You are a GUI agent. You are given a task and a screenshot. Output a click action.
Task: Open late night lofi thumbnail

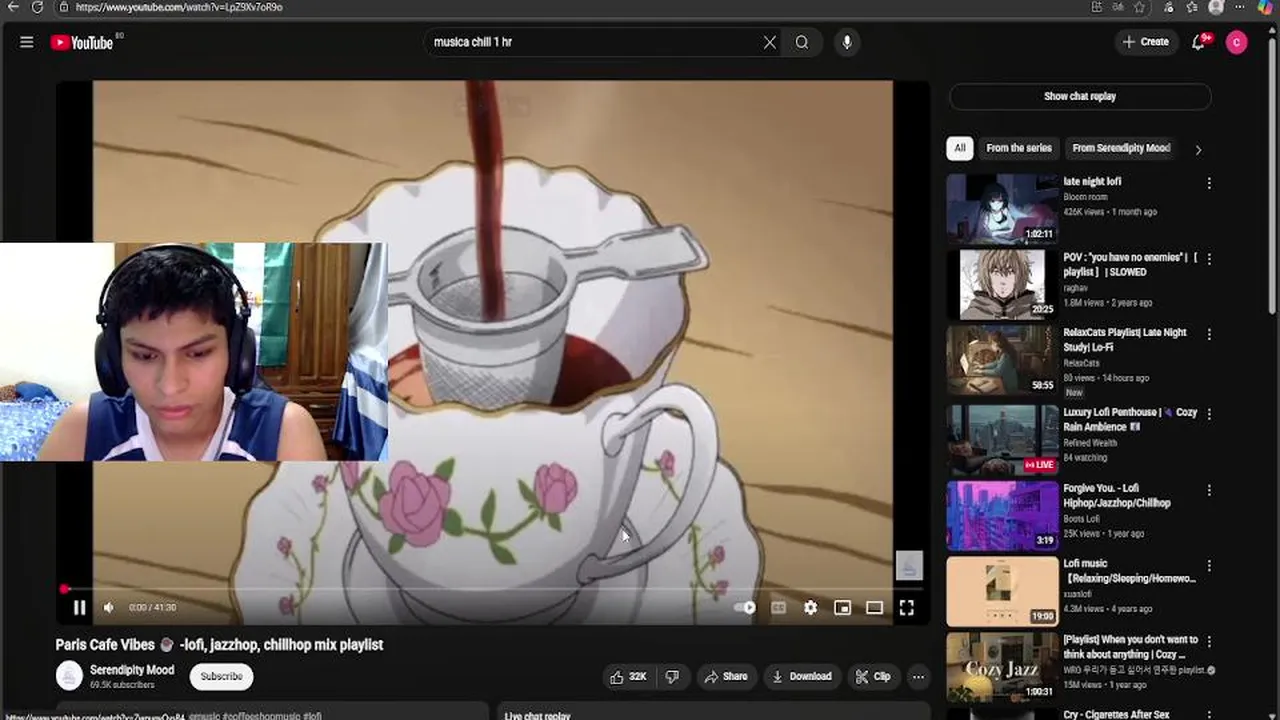1002,208
